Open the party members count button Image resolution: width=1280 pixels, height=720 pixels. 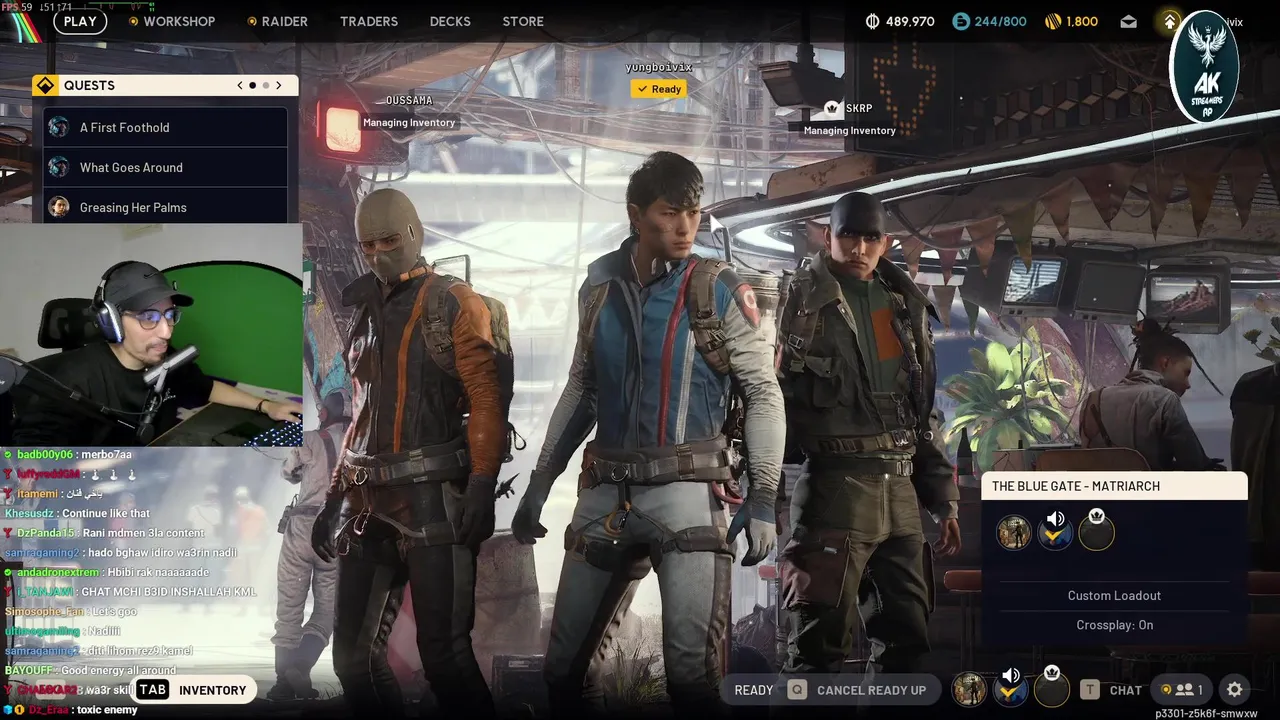click(1181, 690)
